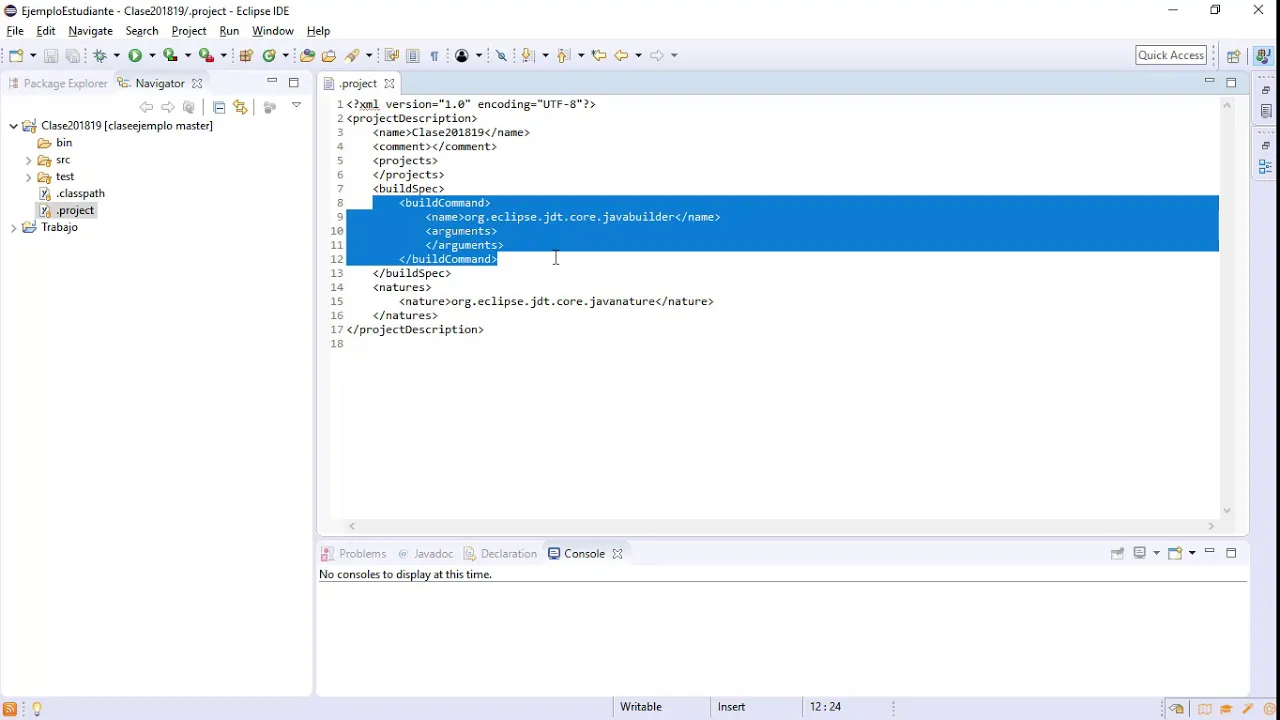Viewport: 1280px width, 720px height.
Task: Click the Open Task folder icon
Action: tap(328, 56)
